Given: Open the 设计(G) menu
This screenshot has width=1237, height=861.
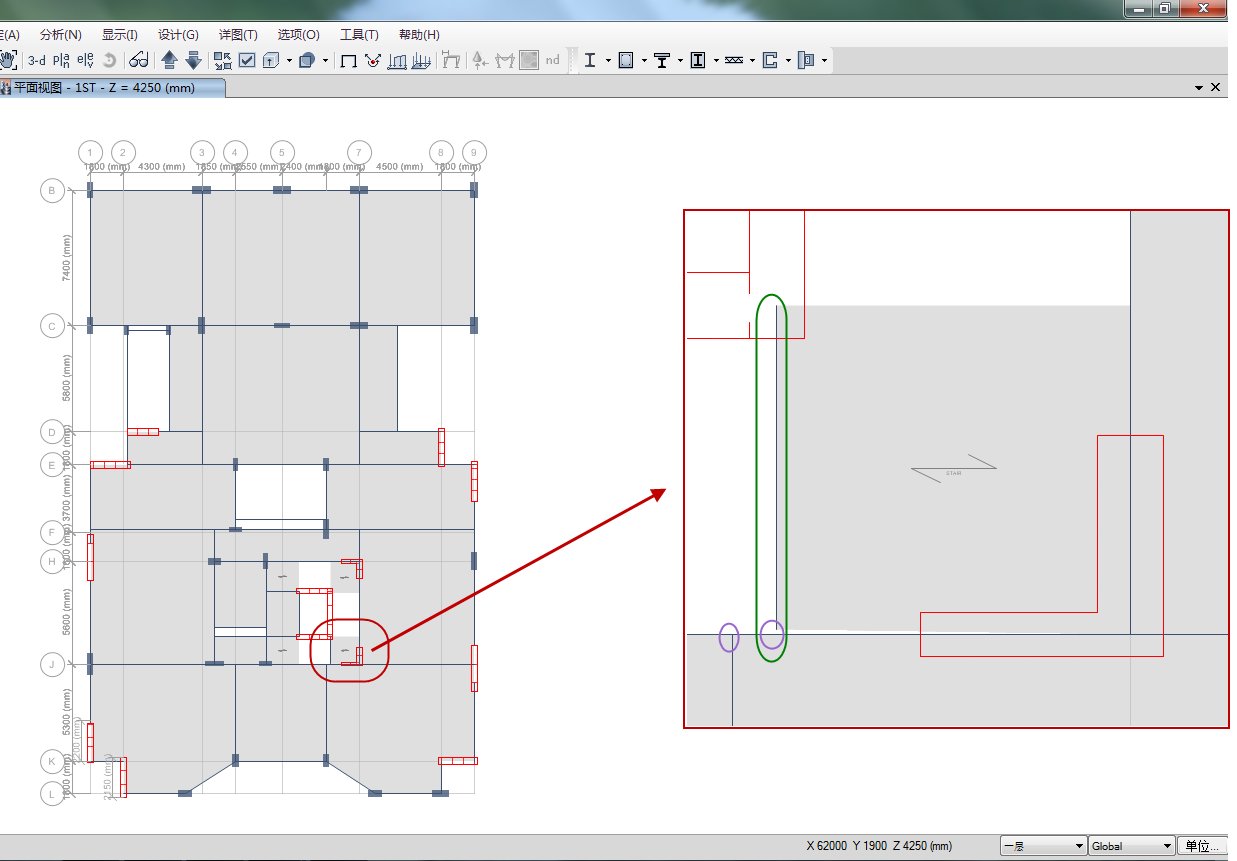Looking at the screenshot, I should pos(178,35).
